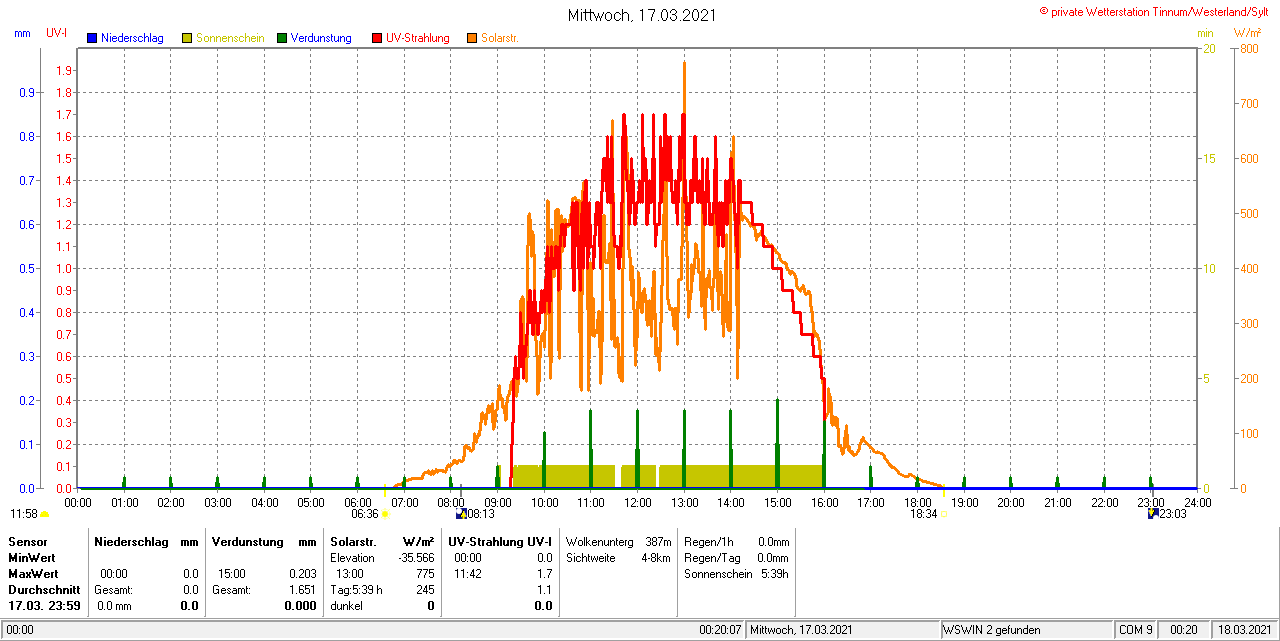This screenshot has height=641, width=1280.
Task: Click the sunset icon next to 18:34
Action: 943,514
